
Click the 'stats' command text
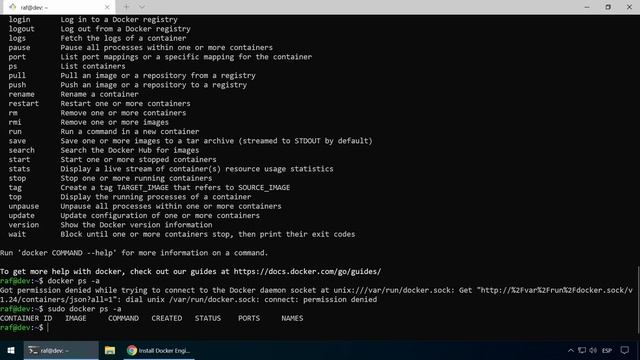tap(19, 169)
